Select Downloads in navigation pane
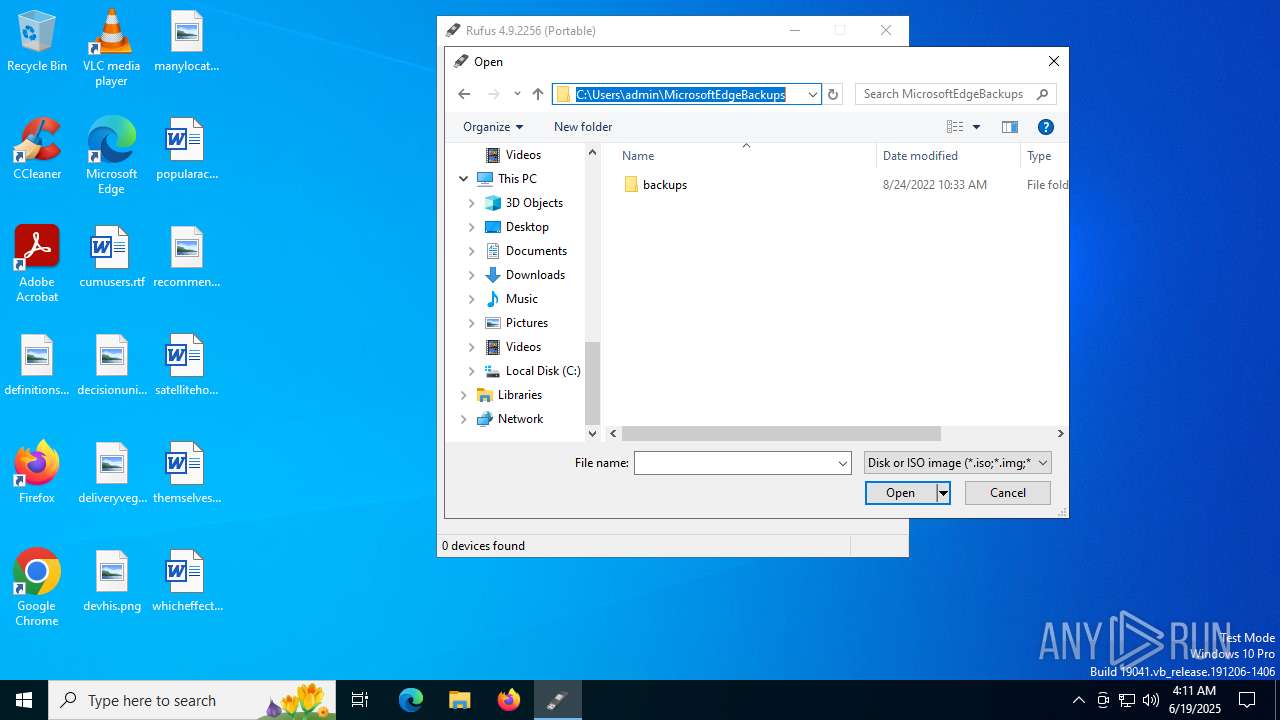Viewport: 1280px width, 720px height. point(535,275)
